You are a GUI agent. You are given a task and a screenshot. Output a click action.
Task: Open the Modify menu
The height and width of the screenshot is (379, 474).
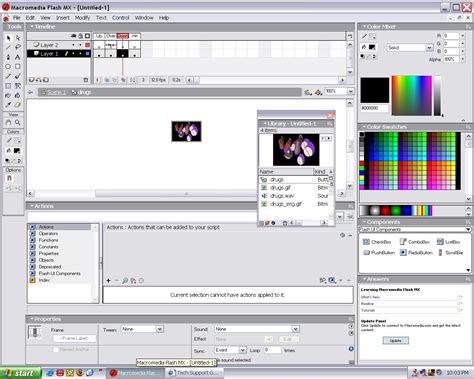pyautogui.click(x=82, y=18)
